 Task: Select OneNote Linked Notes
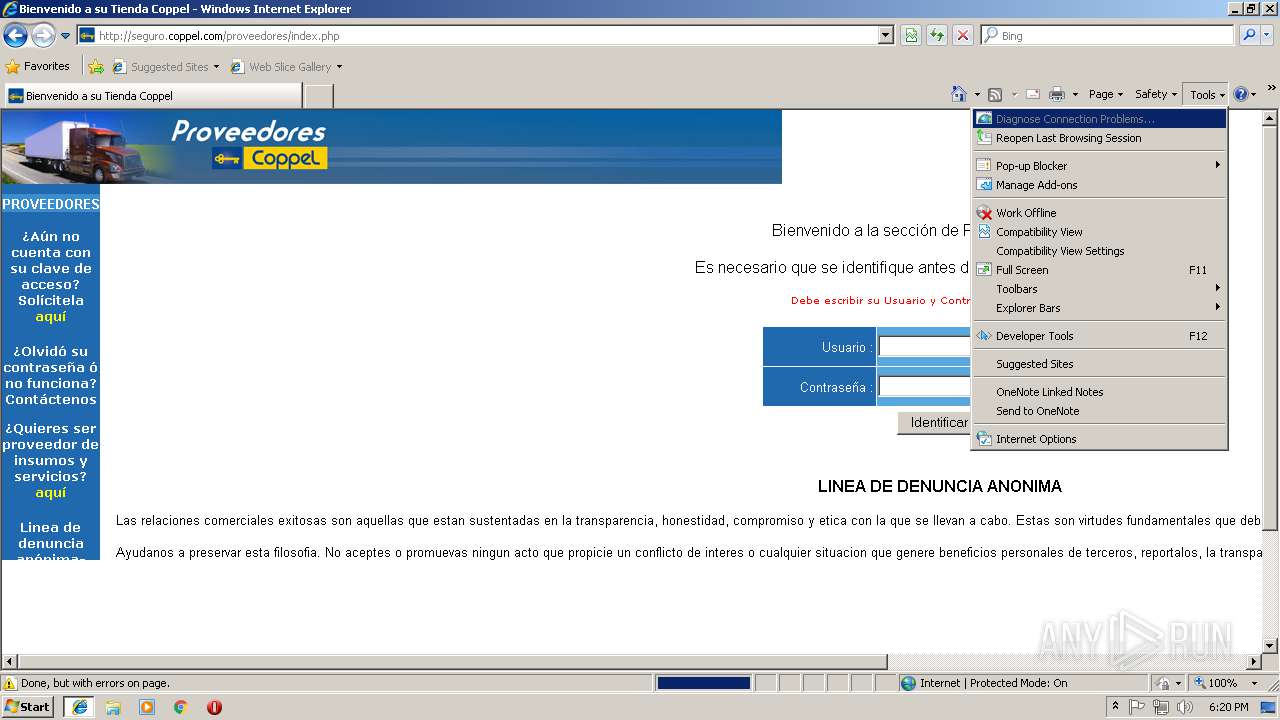pos(1099,392)
